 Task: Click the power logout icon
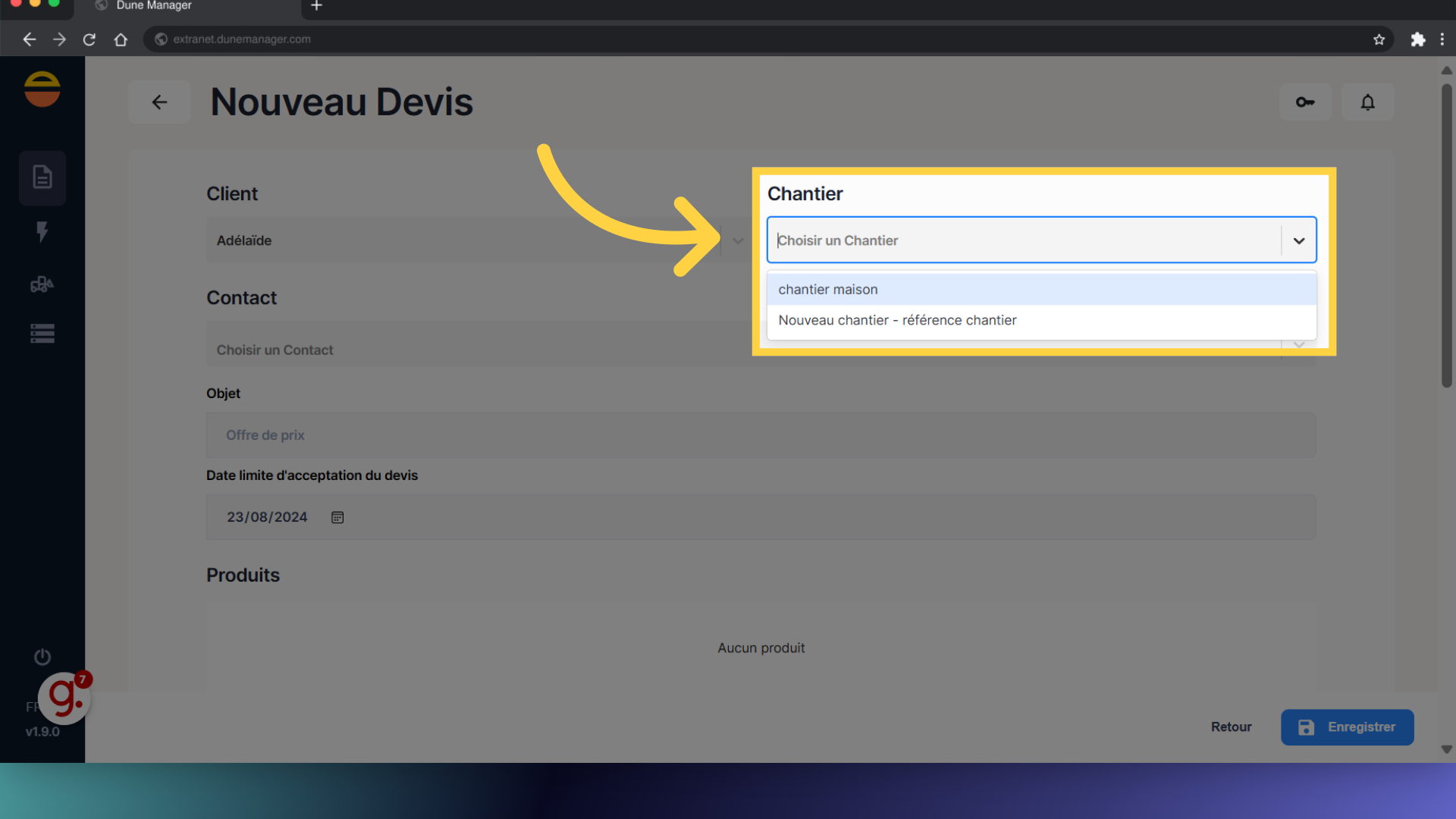[42, 657]
